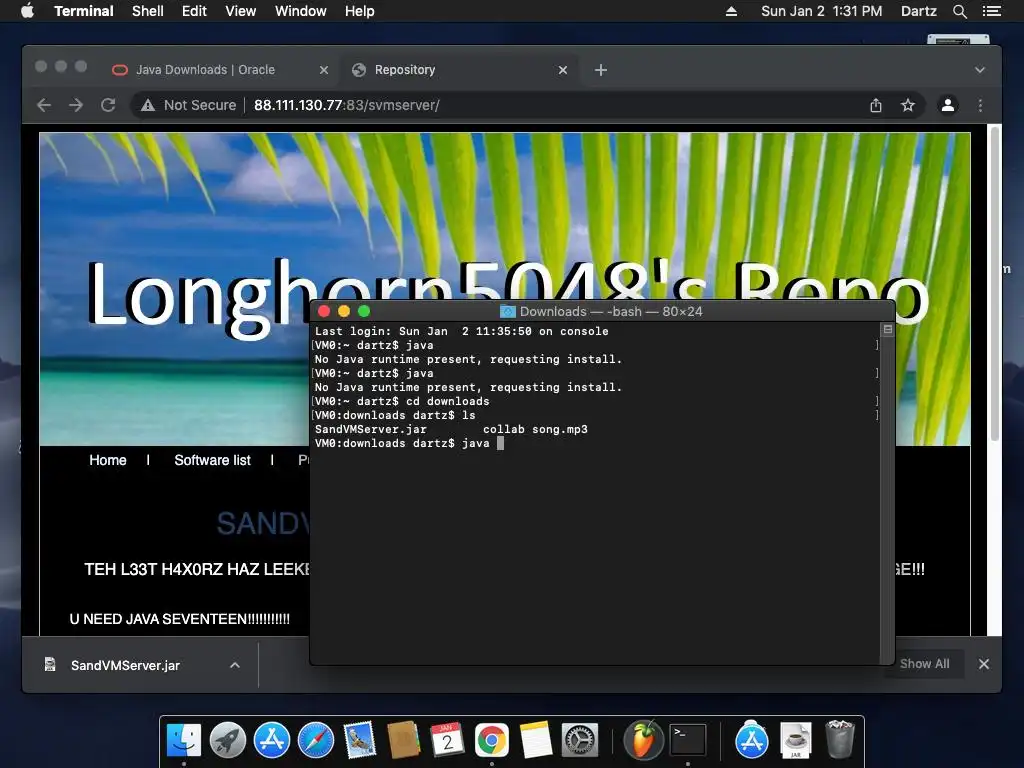Share this page from Chrome address bar
This screenshot has width=1024, height=768.
pos(876,105)
